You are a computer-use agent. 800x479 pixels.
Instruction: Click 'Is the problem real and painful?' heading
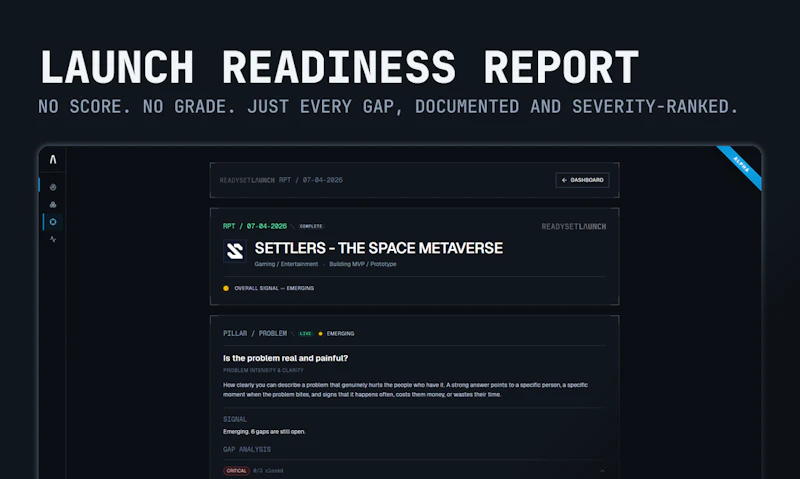285,358
